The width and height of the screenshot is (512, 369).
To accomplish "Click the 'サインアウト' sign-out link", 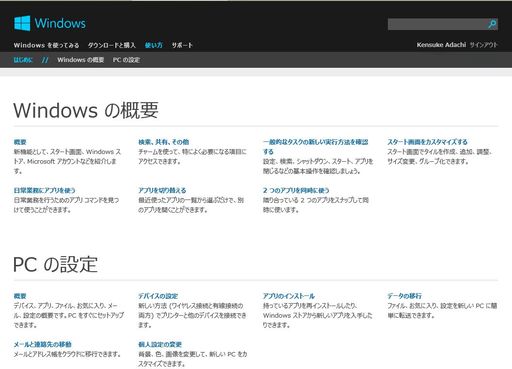I will [483, 45].
